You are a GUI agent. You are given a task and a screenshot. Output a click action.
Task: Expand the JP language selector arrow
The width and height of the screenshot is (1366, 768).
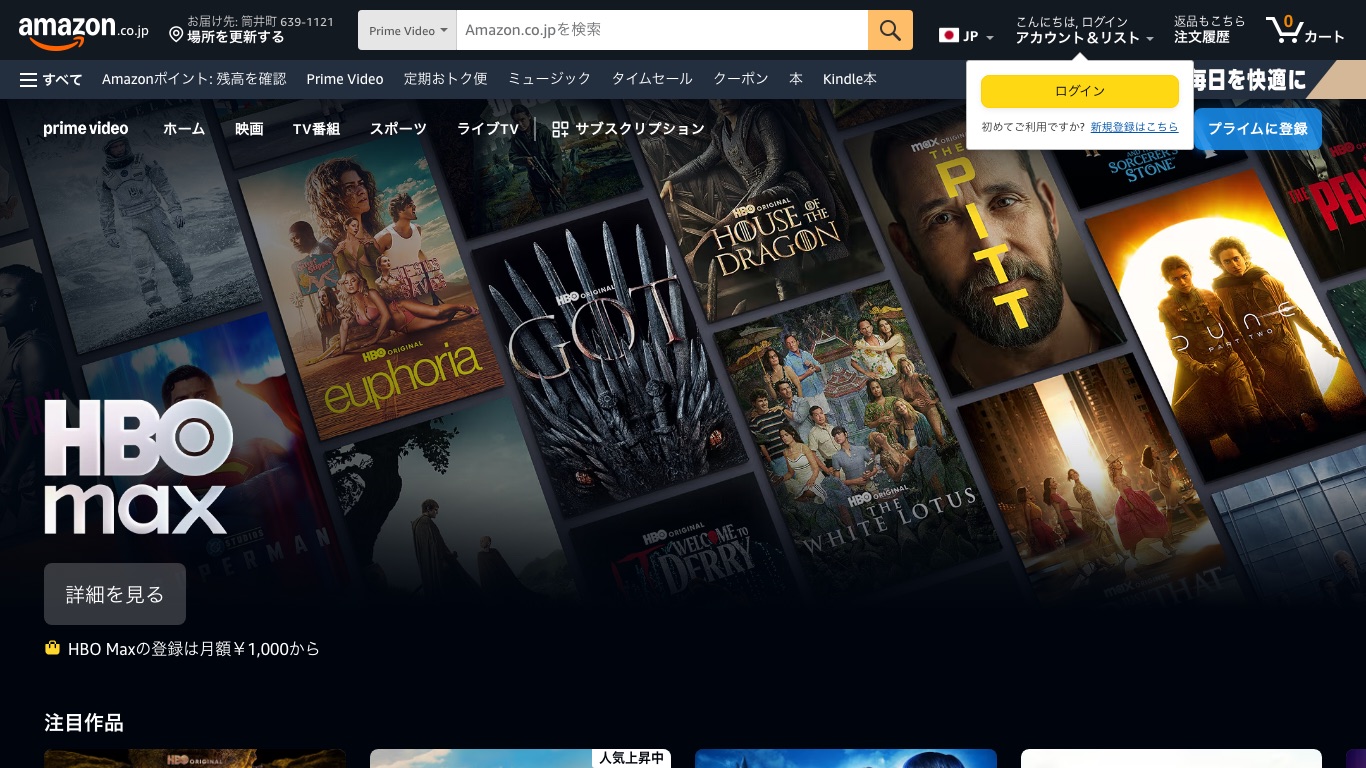pos(989,38)
